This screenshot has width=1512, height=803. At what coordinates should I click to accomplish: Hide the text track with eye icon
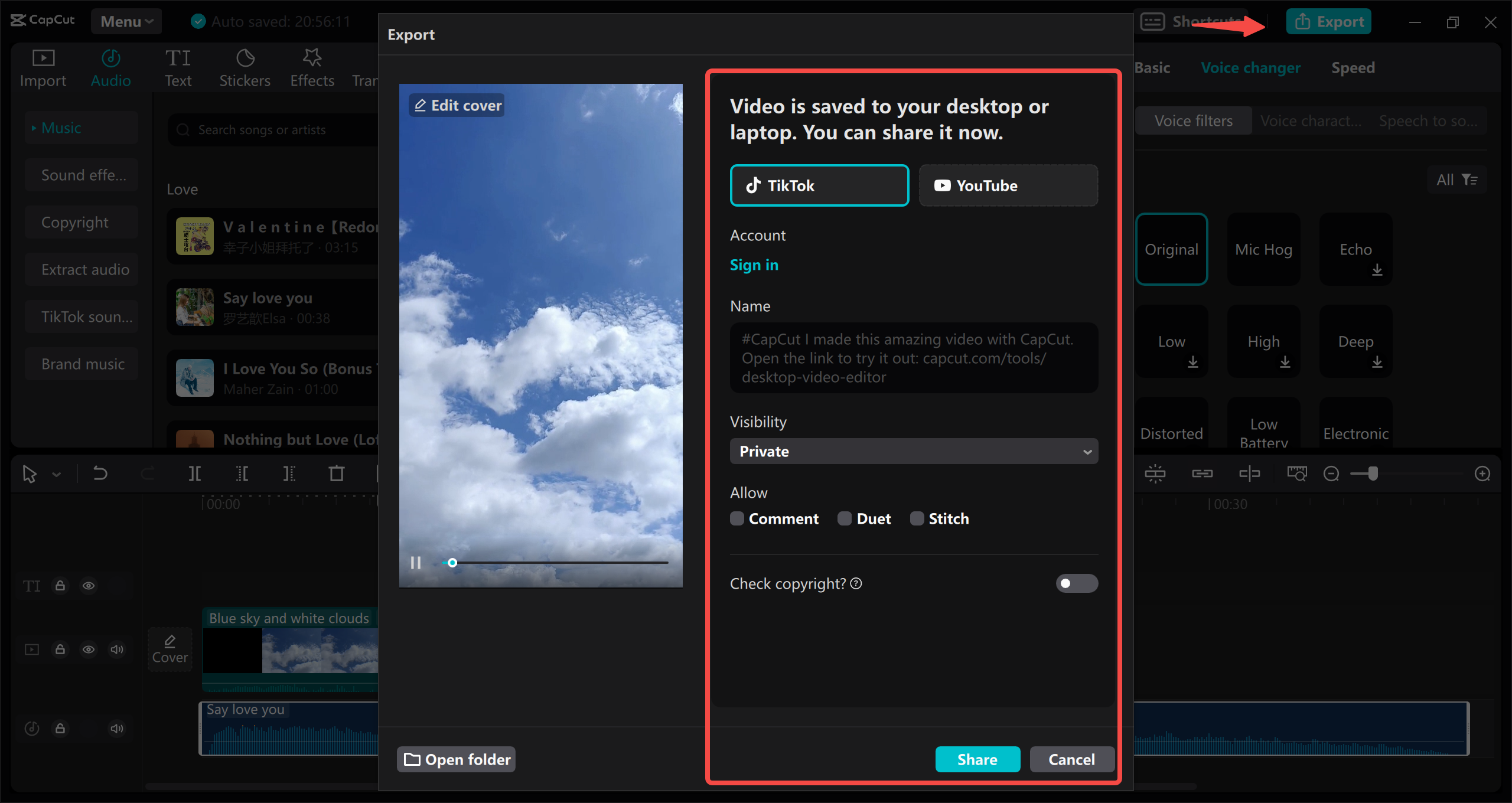[x=89, y=586]
